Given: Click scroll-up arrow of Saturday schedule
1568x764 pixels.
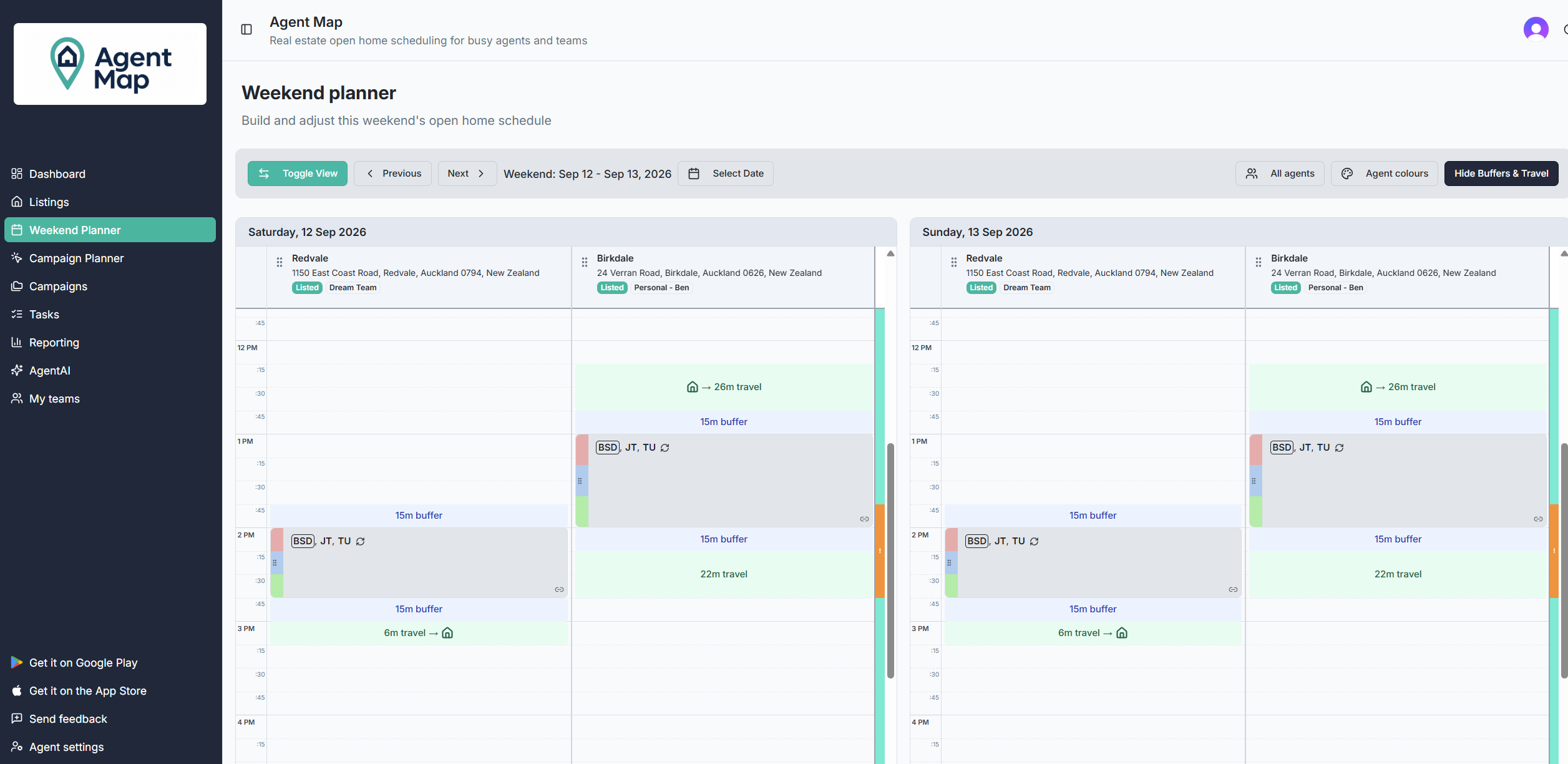Looking at the screenshot, I should (x=891, y=253).
